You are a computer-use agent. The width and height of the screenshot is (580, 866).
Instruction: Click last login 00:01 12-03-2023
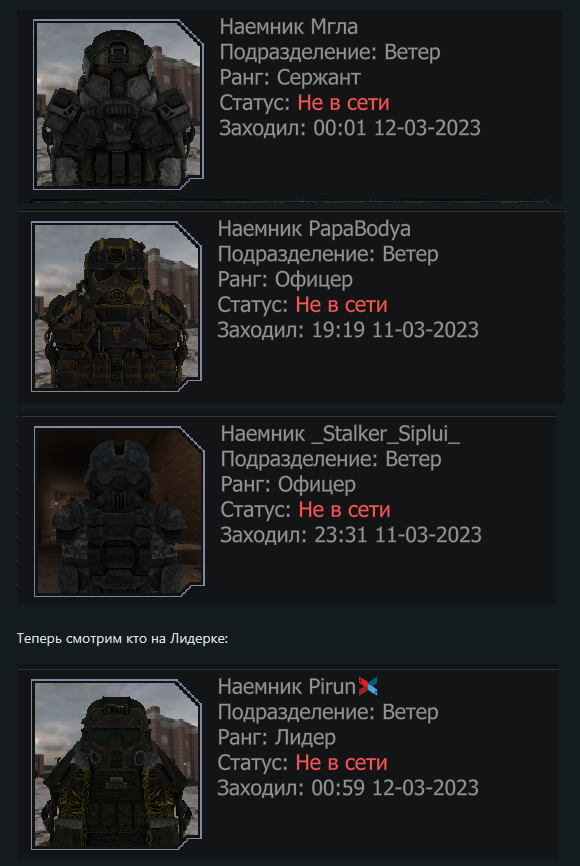pos(397,128)
